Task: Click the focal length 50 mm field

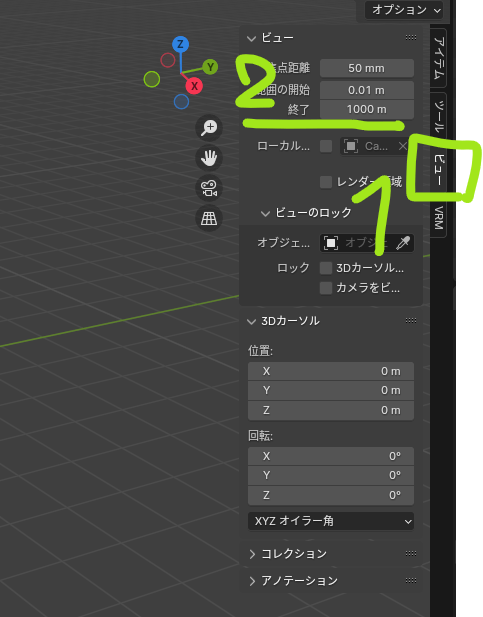Action: (367, 68)
